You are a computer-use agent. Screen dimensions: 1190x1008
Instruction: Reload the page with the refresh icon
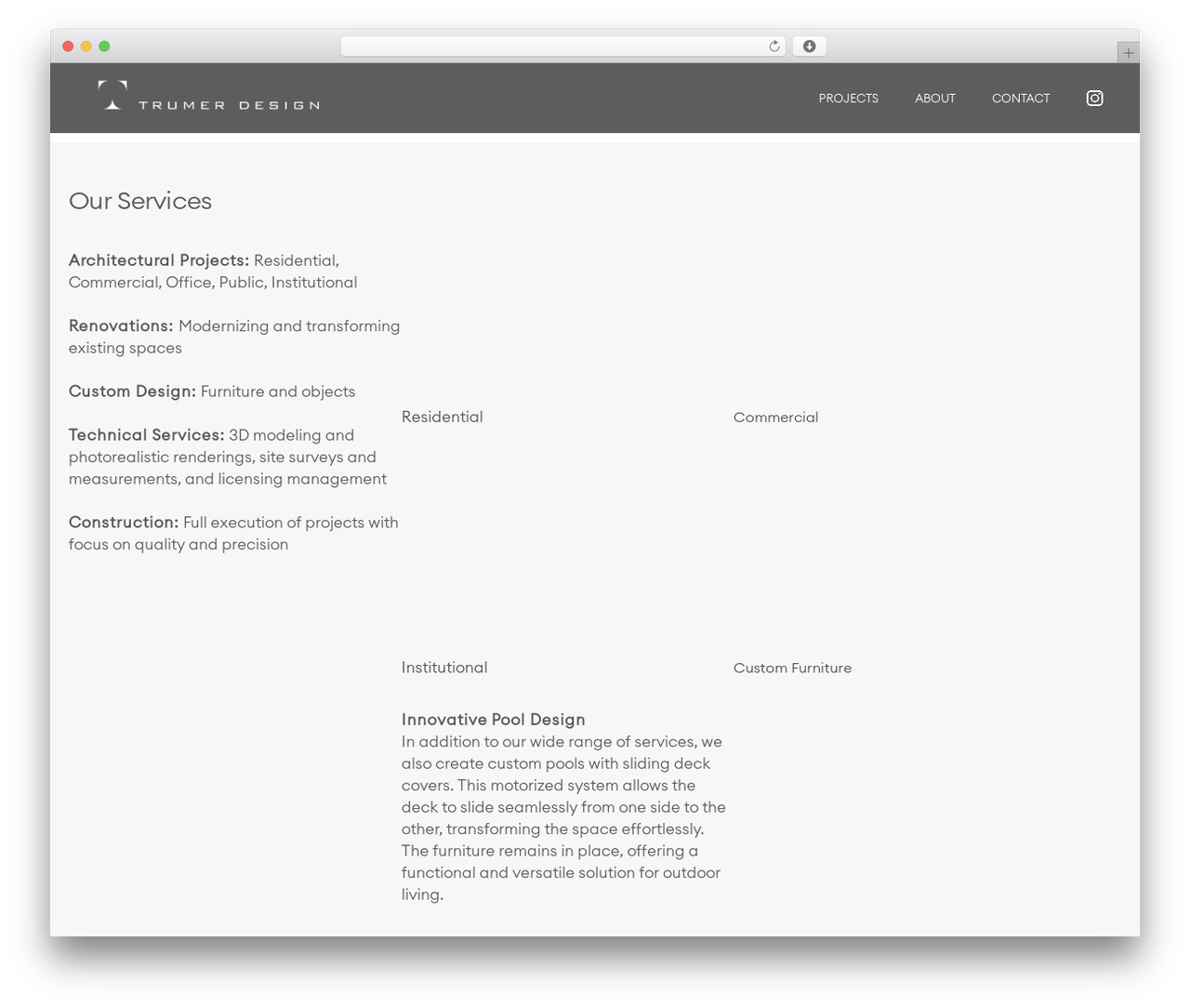(773, 46)
